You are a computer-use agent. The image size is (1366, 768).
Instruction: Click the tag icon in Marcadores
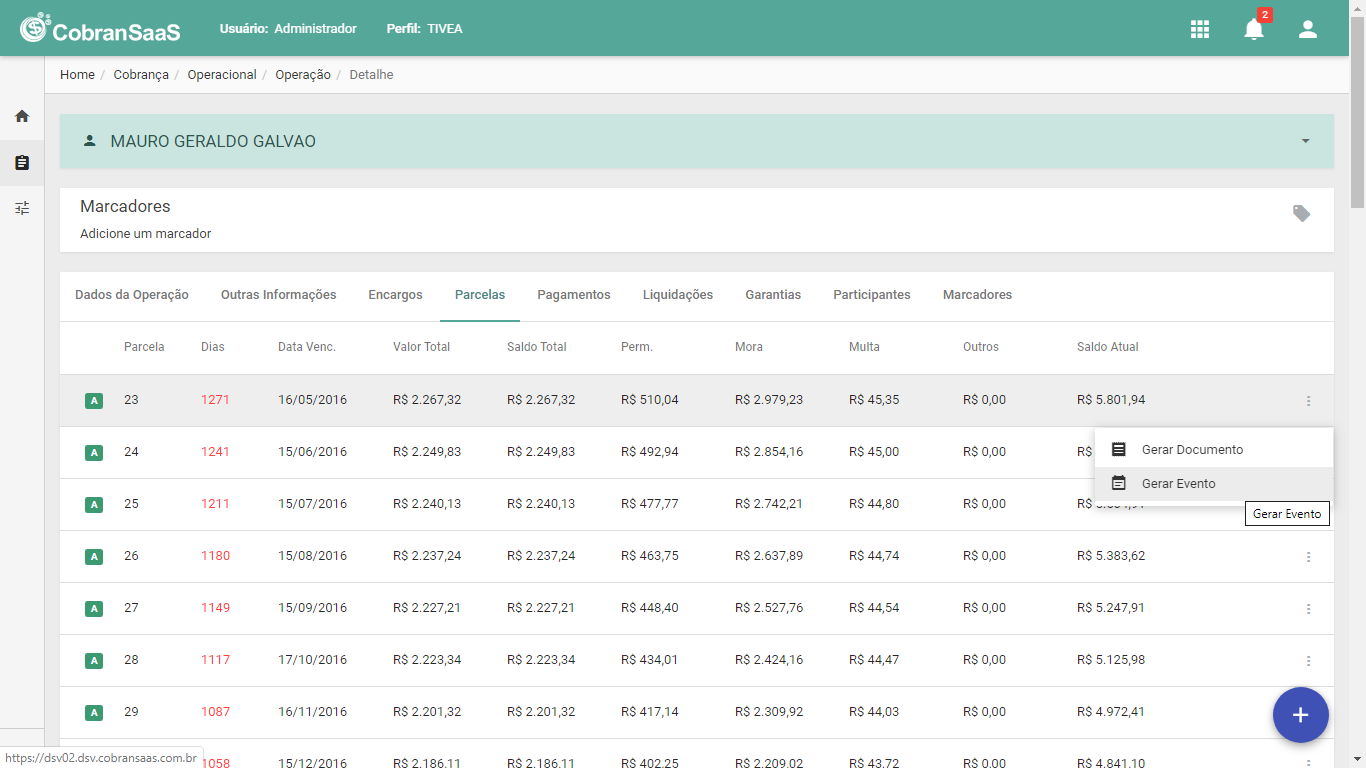tap(1301, 213)
